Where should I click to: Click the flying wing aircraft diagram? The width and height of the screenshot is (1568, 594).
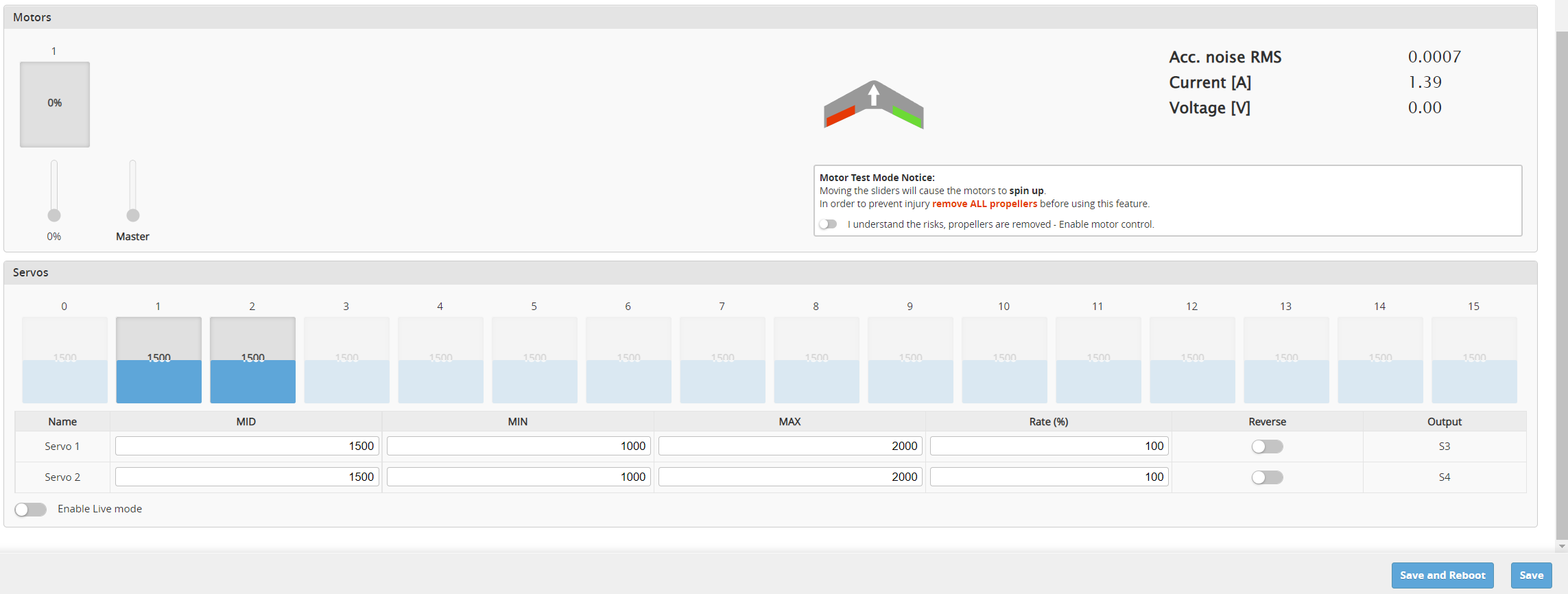pos(873,104)
